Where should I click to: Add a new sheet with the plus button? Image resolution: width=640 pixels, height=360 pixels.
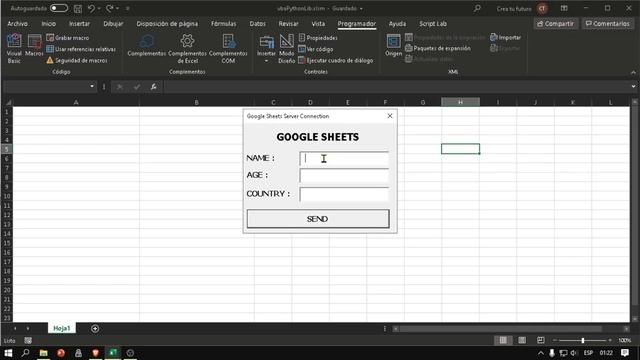[x=95, y=329]
